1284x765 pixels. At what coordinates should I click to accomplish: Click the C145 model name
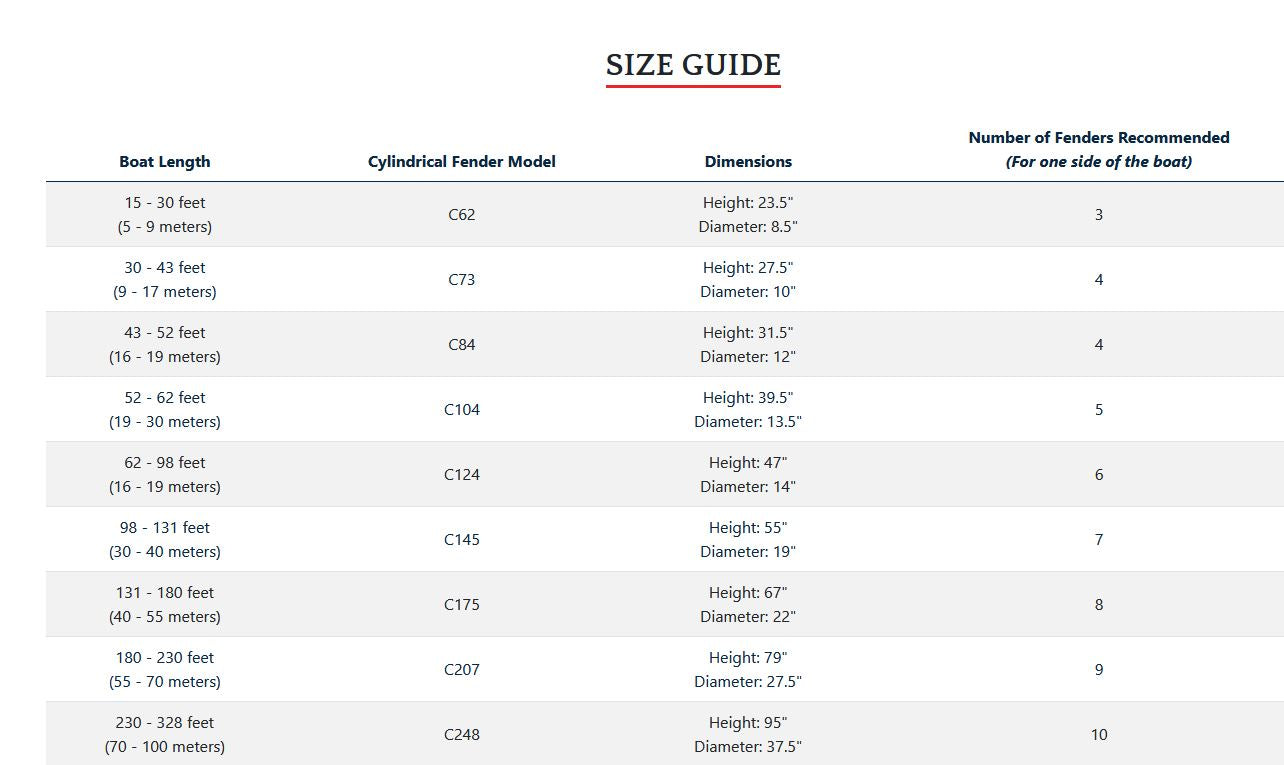(x=462, y=539)
